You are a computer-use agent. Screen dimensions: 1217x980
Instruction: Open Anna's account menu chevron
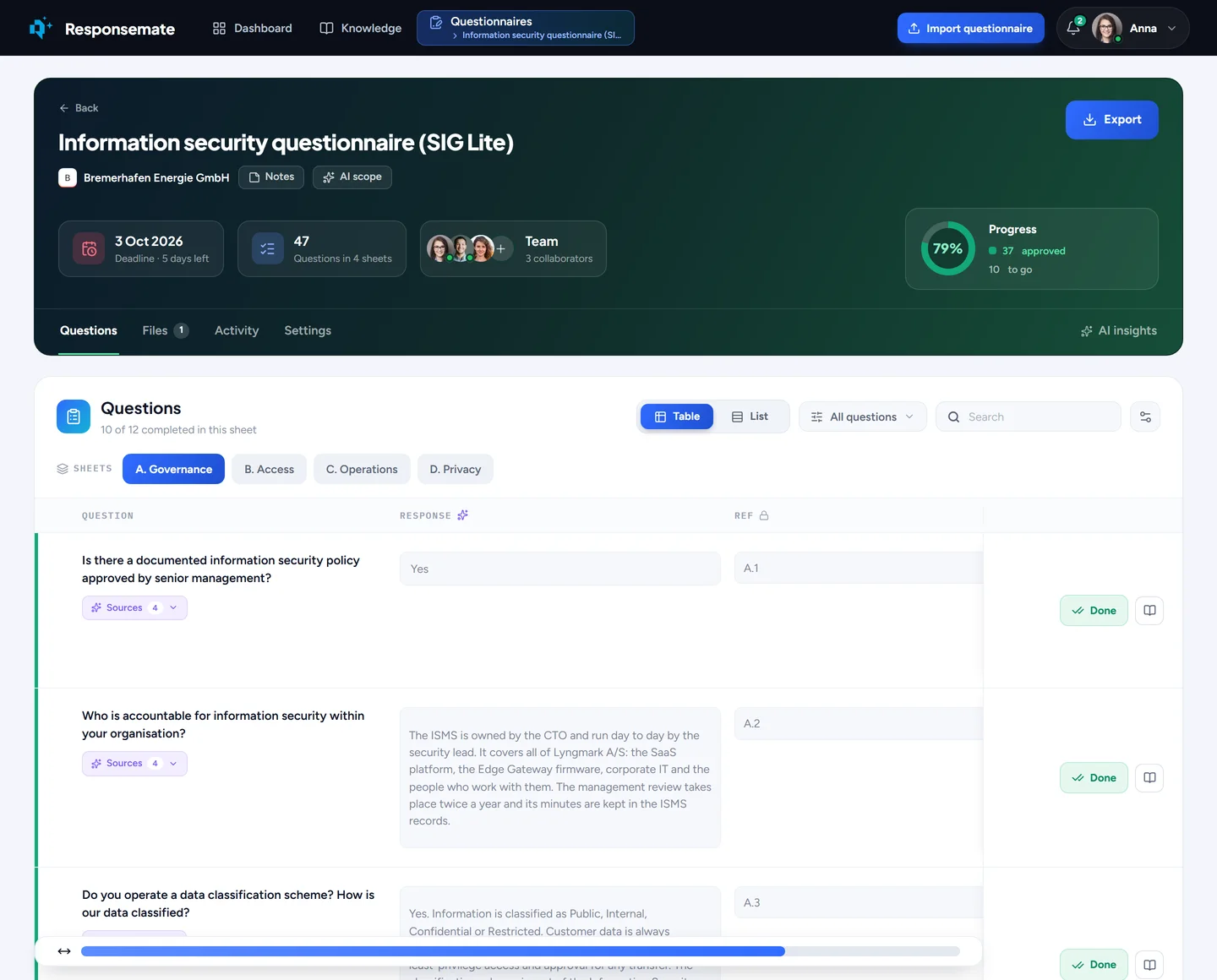1172,28
